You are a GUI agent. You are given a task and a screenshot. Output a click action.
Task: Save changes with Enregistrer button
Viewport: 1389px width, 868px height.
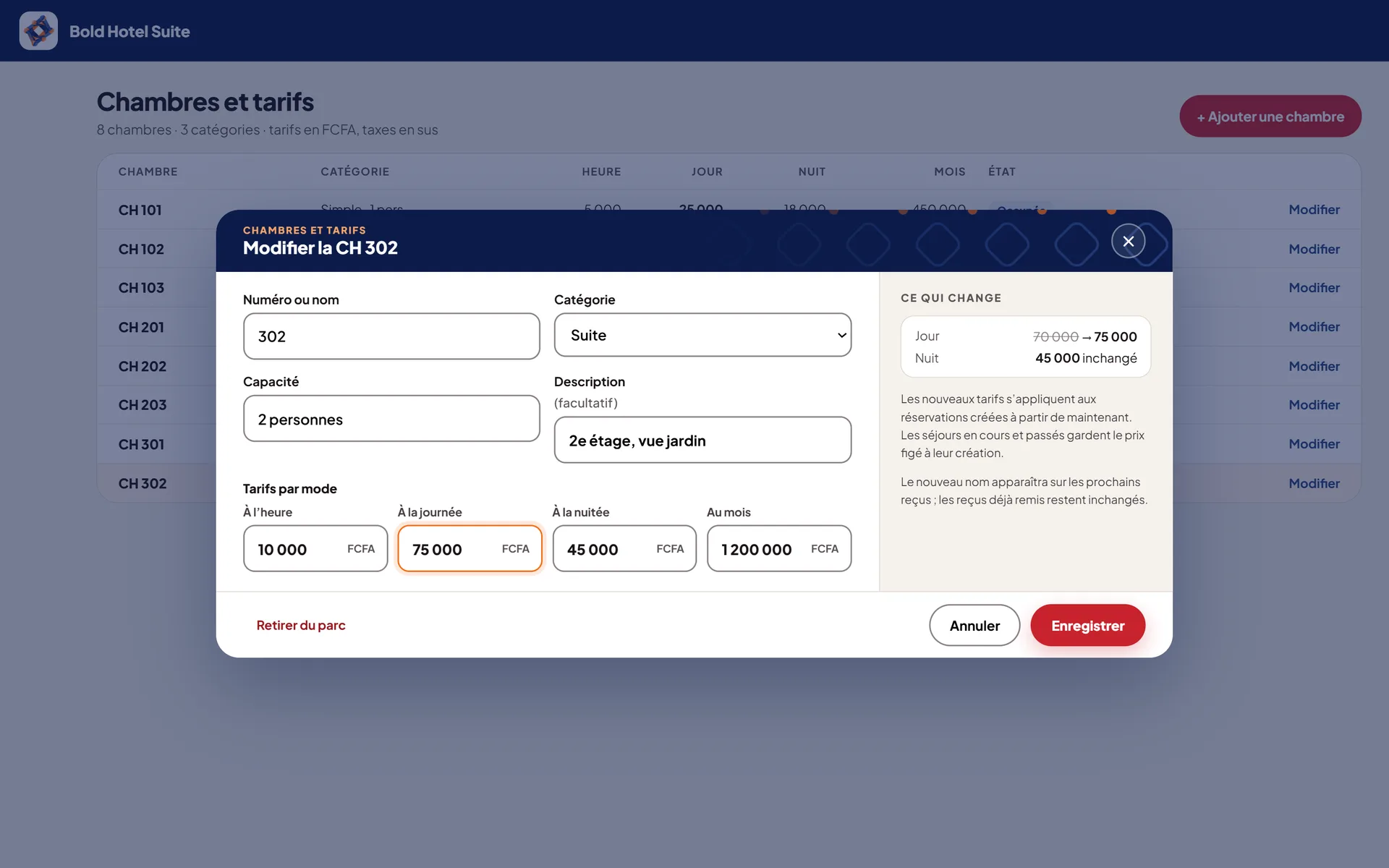pos(1087,626)
